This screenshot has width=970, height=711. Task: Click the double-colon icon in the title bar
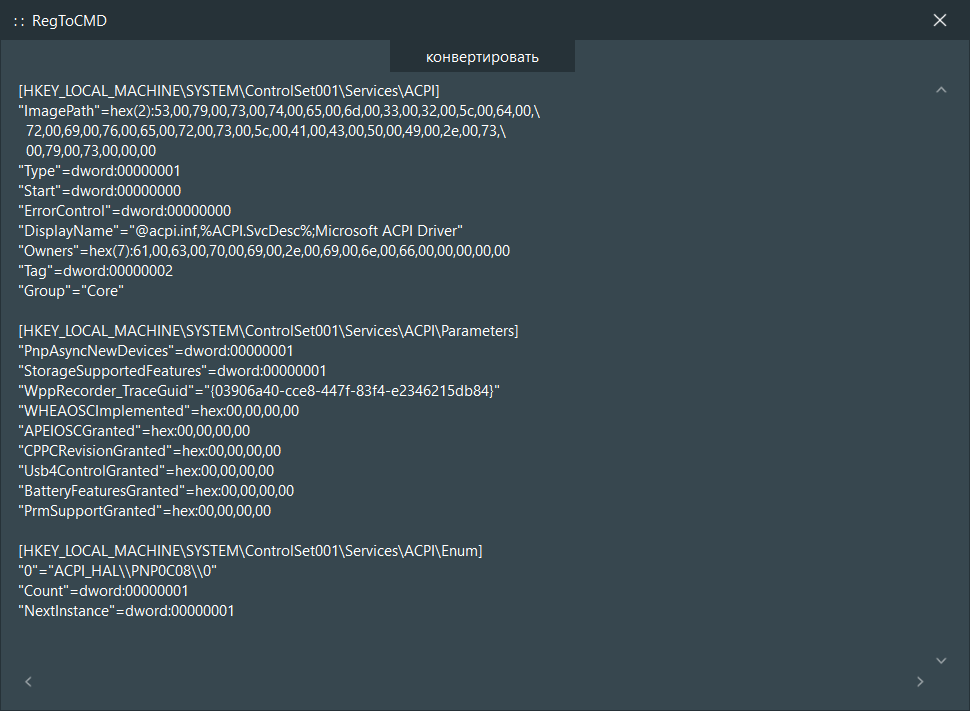tap(18, 21)
